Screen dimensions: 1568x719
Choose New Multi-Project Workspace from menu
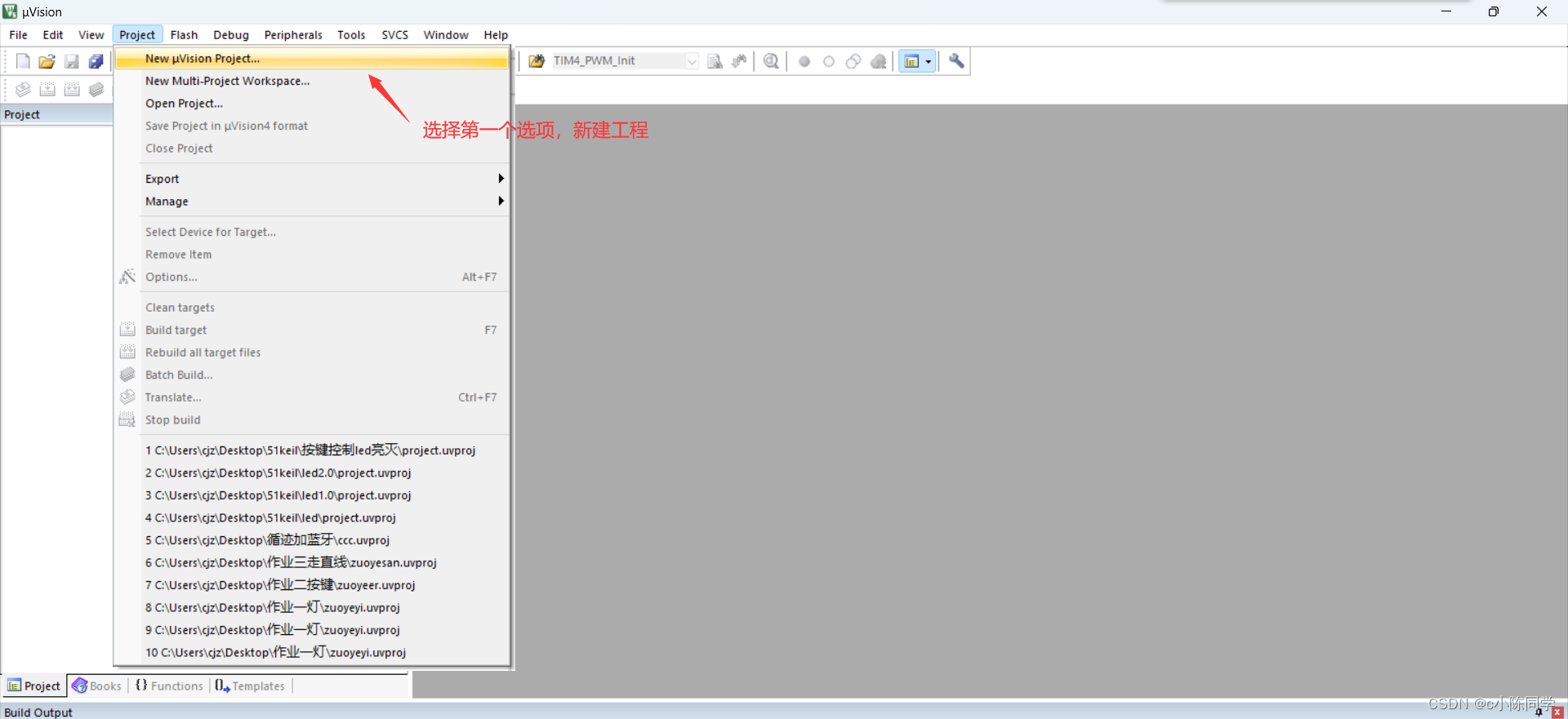click(x=312, y=81)
